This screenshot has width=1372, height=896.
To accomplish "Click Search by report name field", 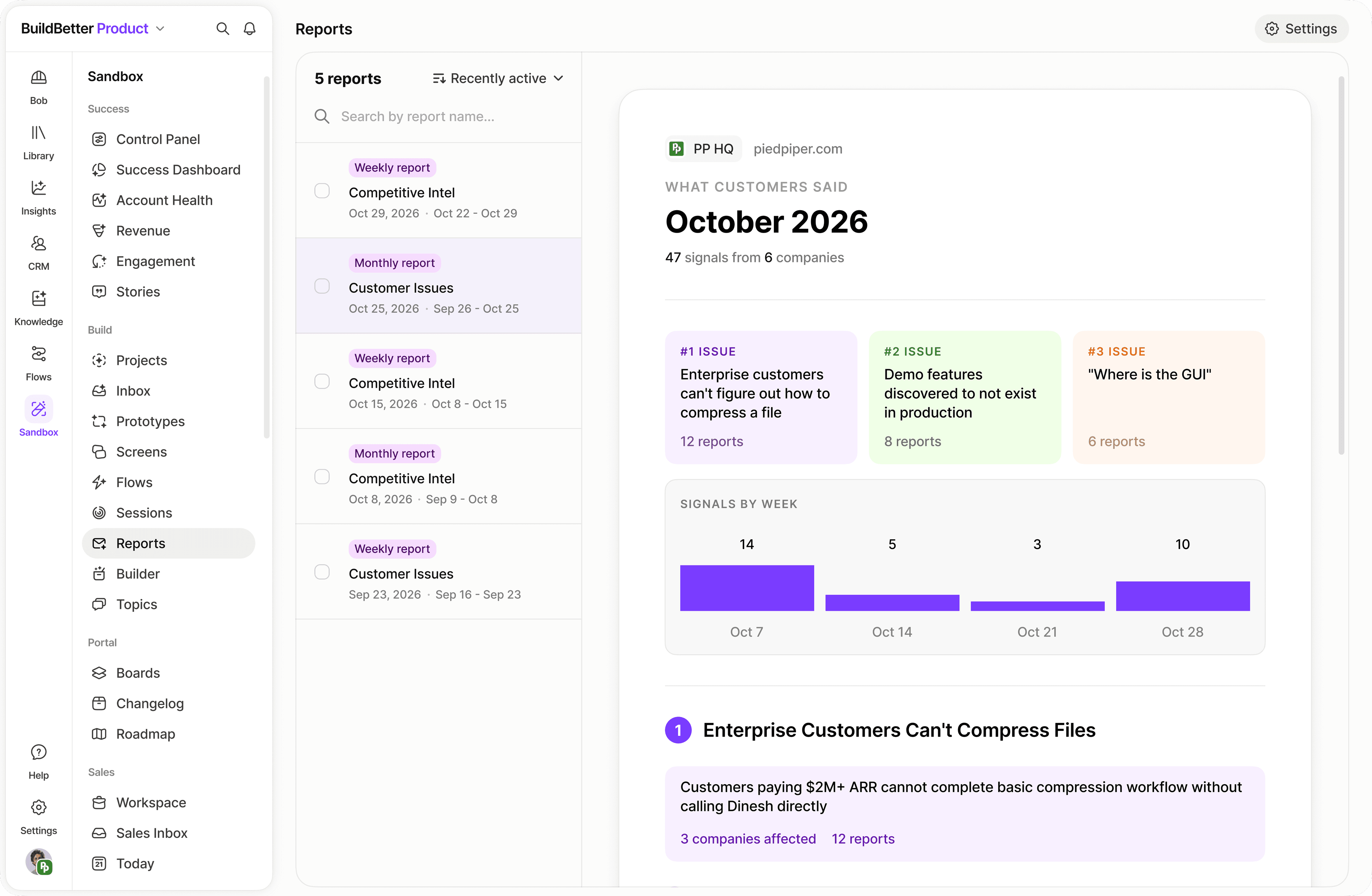I will point(438,117).
